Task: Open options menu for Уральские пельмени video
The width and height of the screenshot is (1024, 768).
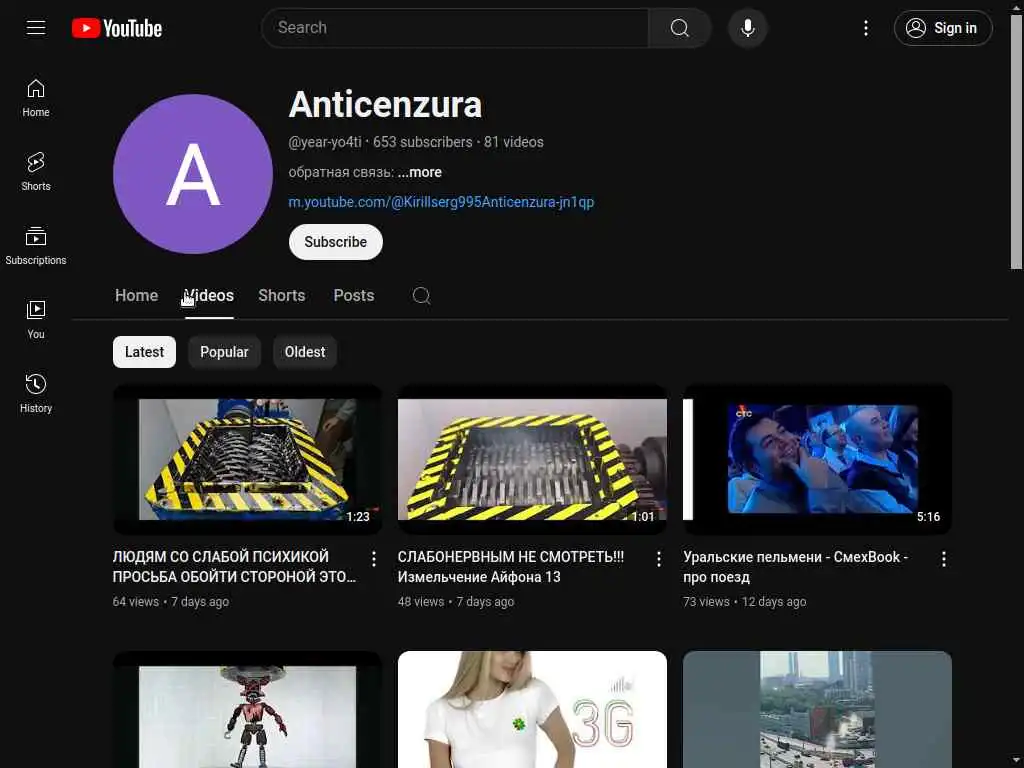Action: coord(944,559)
